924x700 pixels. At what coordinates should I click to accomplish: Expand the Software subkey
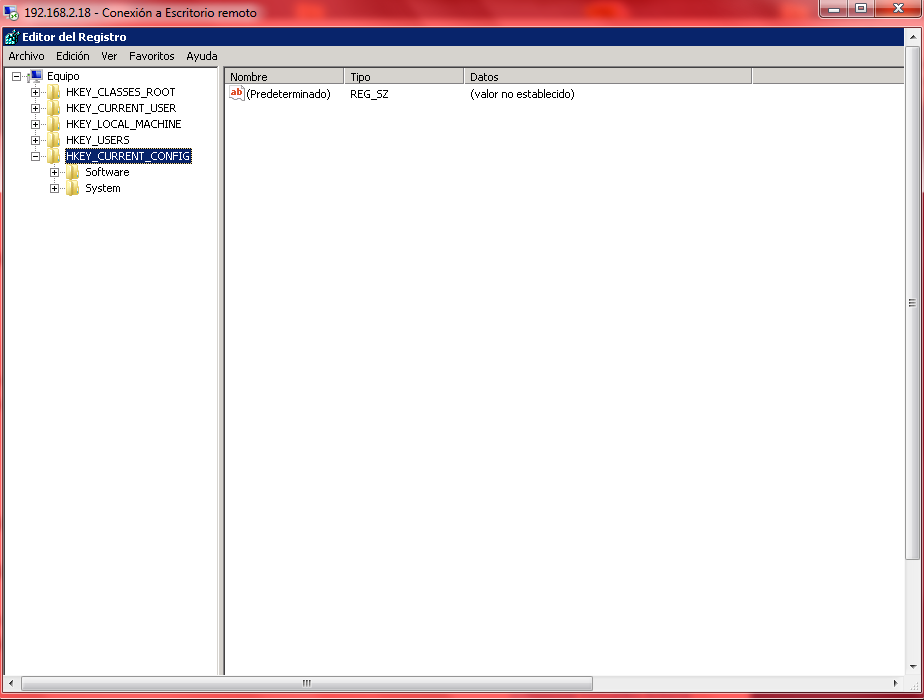(54, 172)
